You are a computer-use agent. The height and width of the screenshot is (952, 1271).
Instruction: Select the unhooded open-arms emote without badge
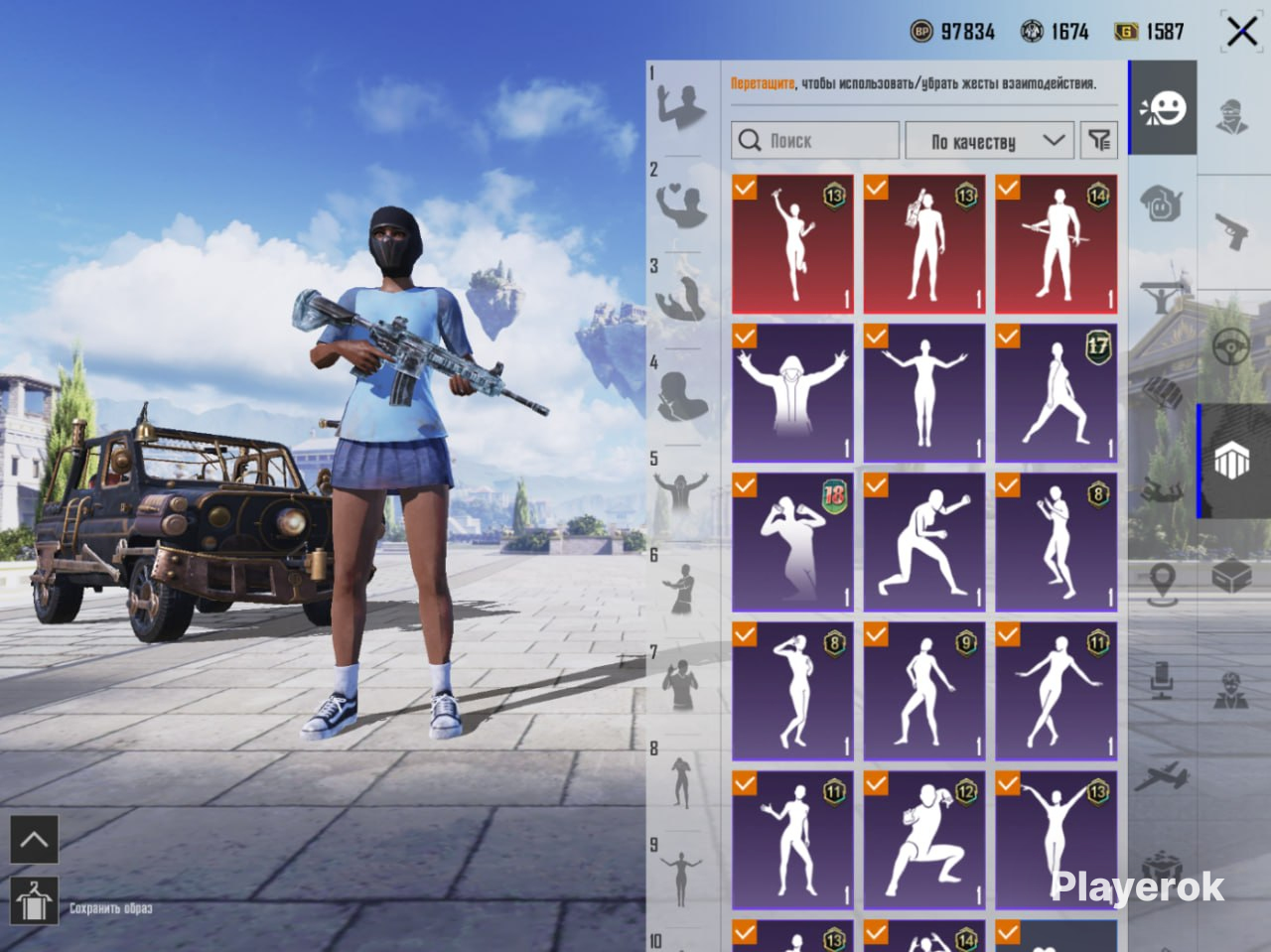(924, 393)
